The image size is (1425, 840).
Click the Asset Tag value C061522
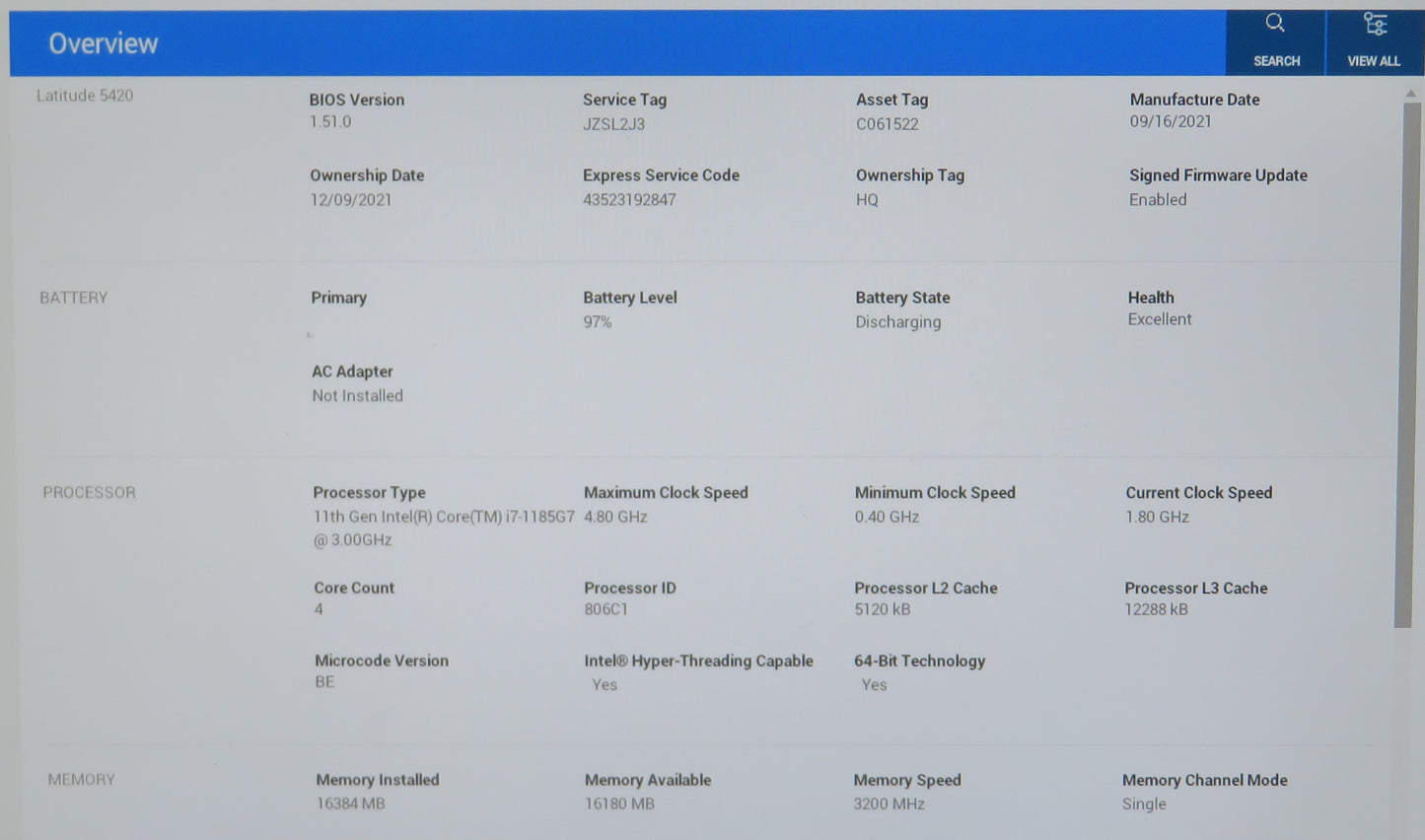point(887,124)
